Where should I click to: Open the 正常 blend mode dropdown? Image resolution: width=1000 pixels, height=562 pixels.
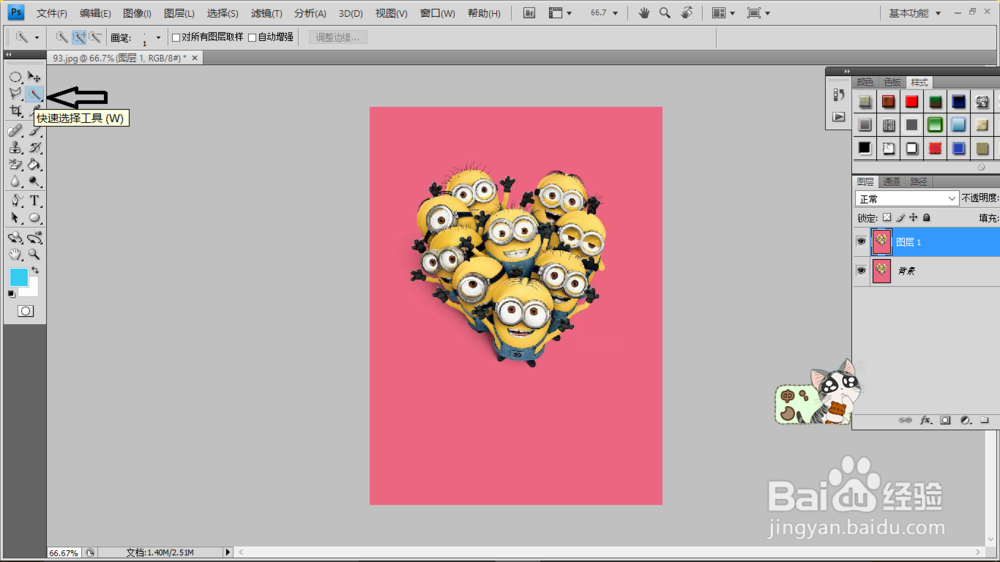click(906, 198)
